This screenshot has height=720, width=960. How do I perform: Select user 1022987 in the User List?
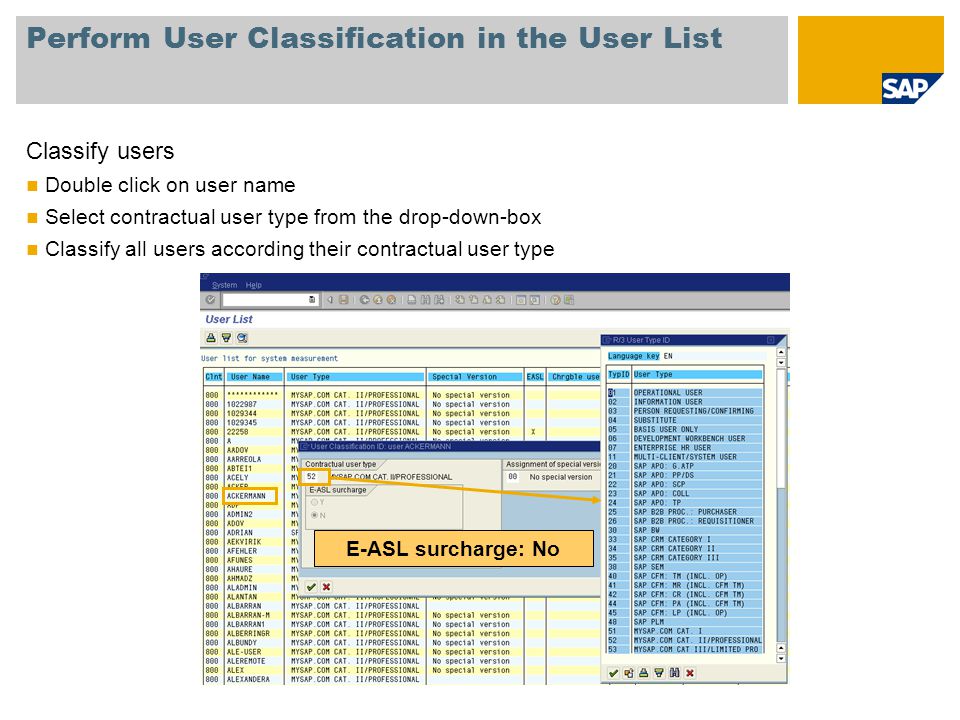[x=242, y=404]
